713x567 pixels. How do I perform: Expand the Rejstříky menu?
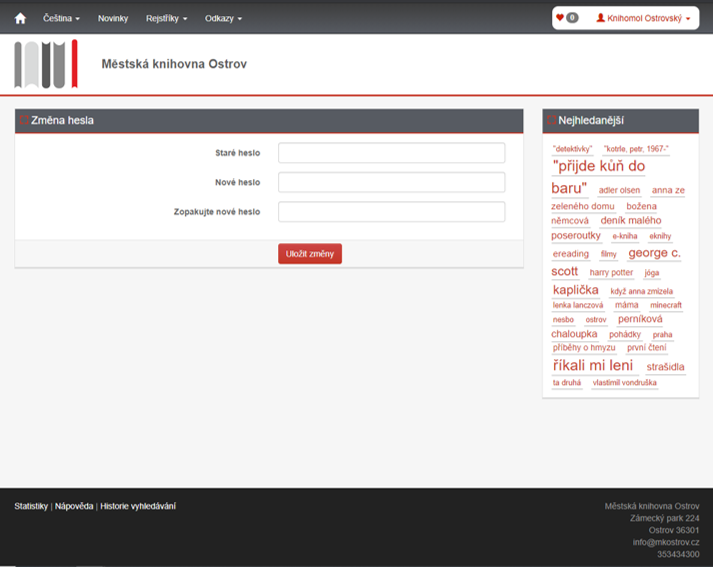point(166,18)
